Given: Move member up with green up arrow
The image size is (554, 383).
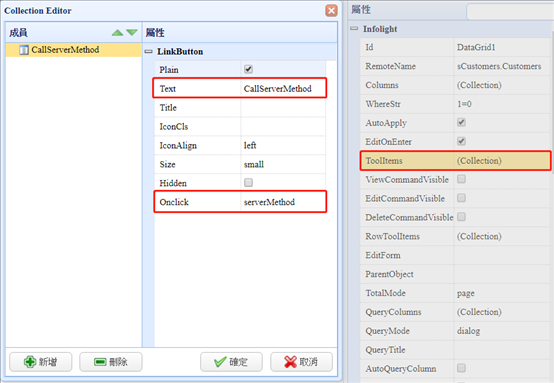Looking at the screenshot, I should pos(117,33).
